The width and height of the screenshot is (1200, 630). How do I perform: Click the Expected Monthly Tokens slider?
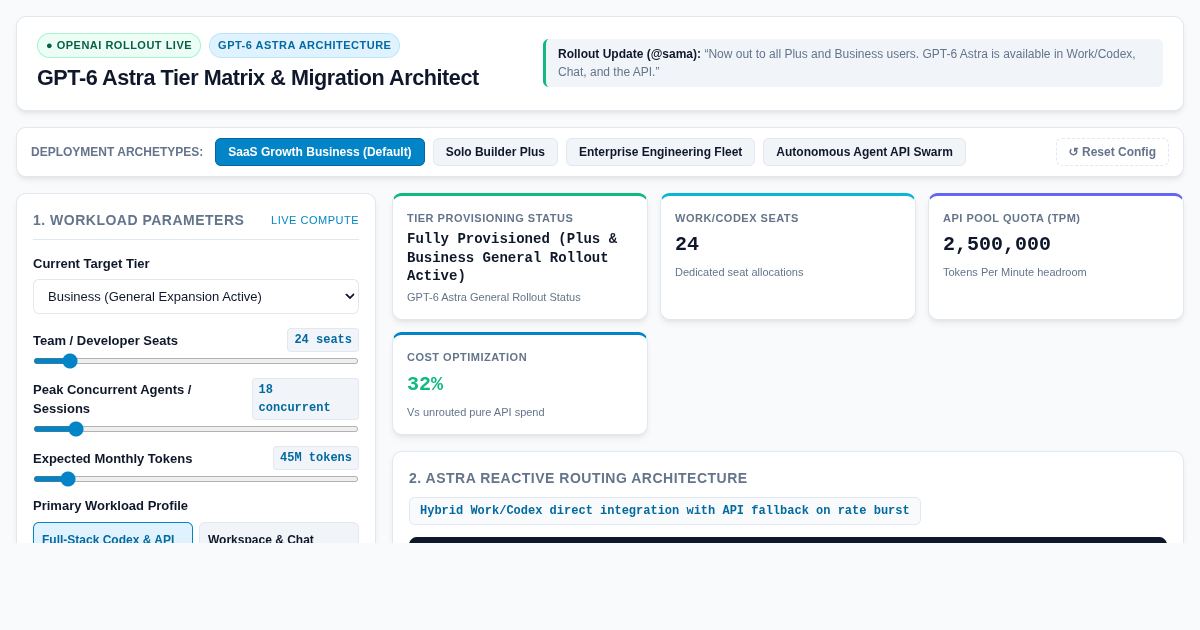[x=196, y=479]
